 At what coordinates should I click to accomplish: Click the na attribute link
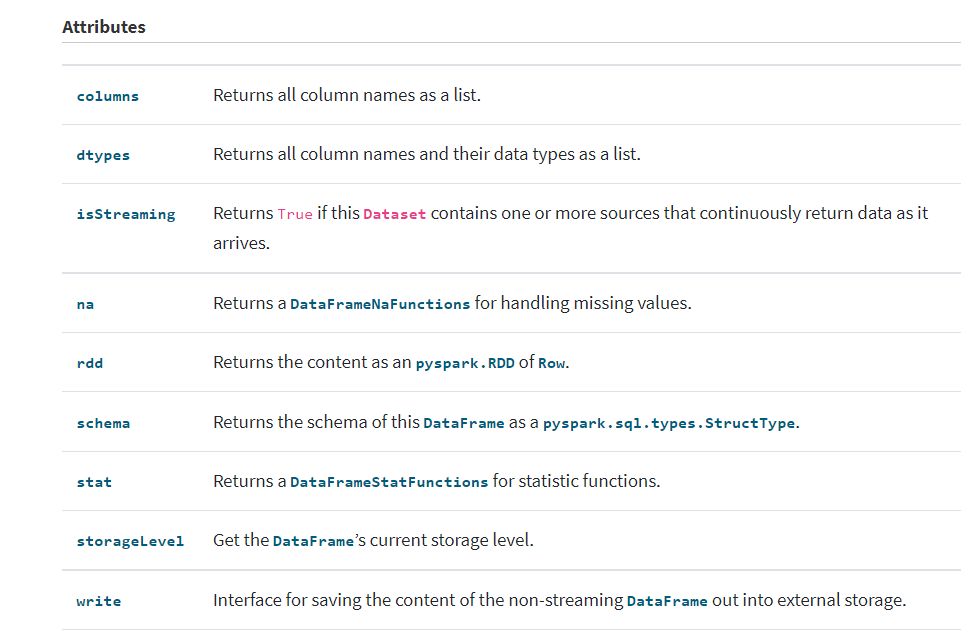pos(85,304)
